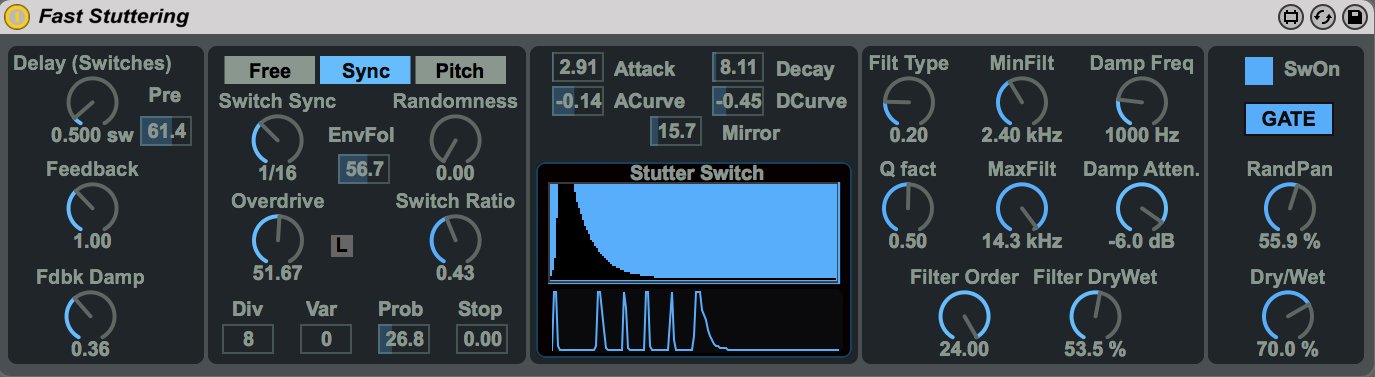
Task: Save the preset with the disk icon
Action: [x=1355, y=17]
